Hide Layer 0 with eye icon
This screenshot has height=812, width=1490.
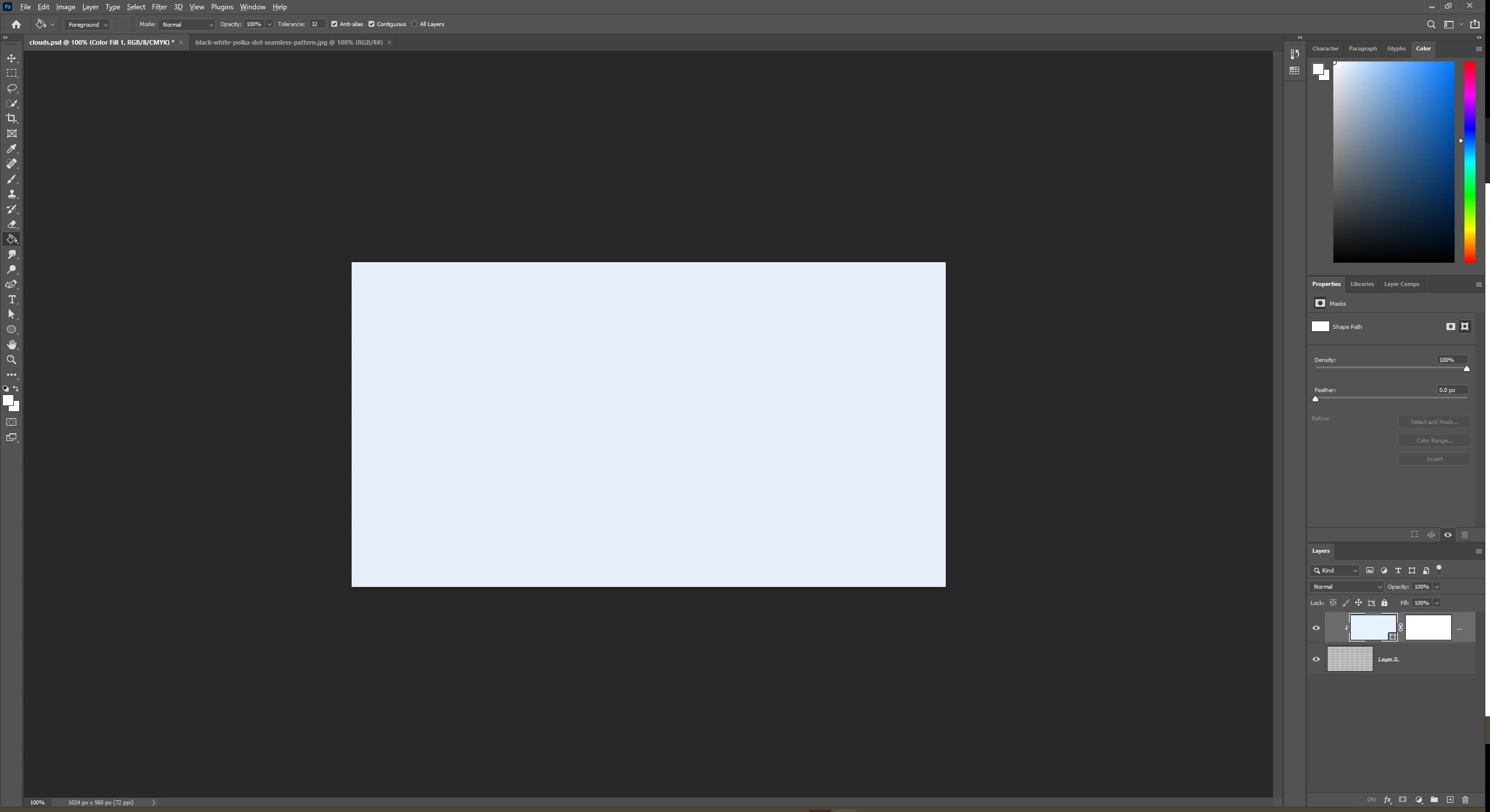[x=1316, y=659]
